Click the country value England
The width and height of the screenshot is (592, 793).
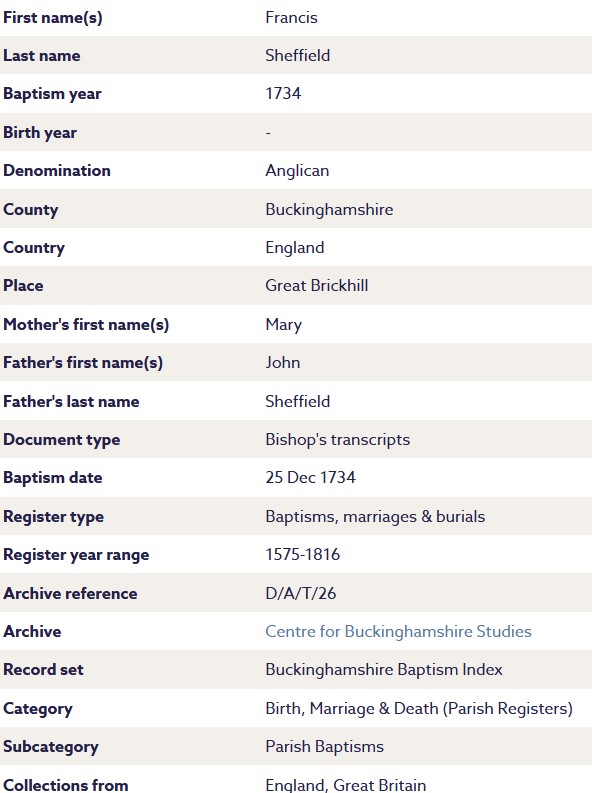tap(295, 248)
